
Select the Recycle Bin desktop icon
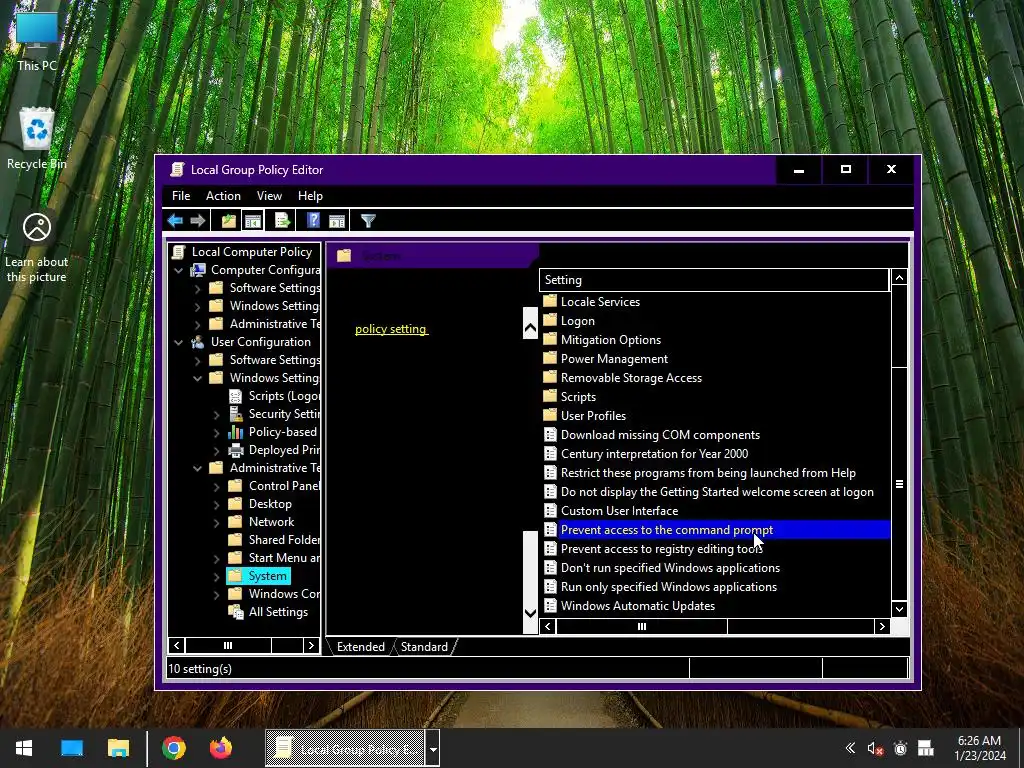coord(37,138)
